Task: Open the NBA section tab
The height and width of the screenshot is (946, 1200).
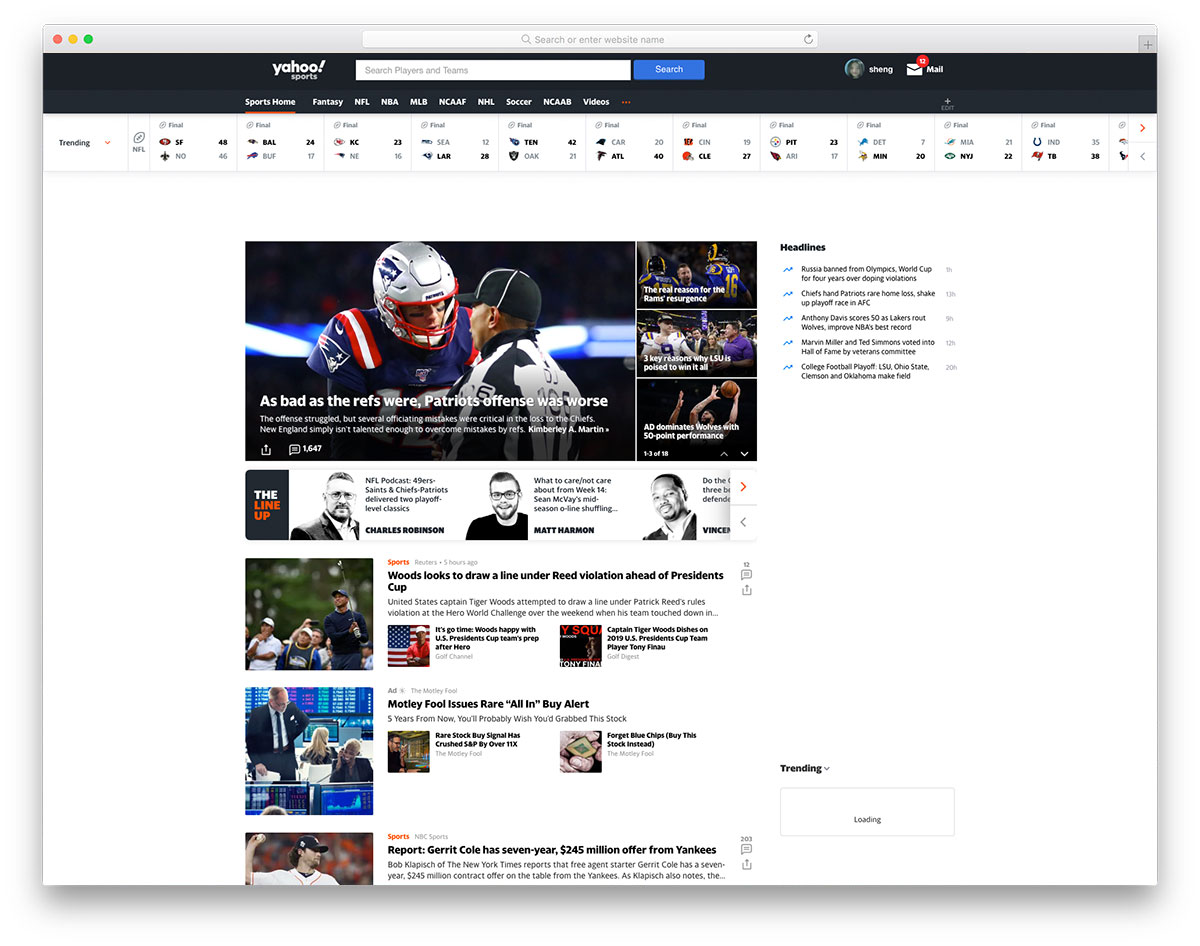Action: pos(389,101)
